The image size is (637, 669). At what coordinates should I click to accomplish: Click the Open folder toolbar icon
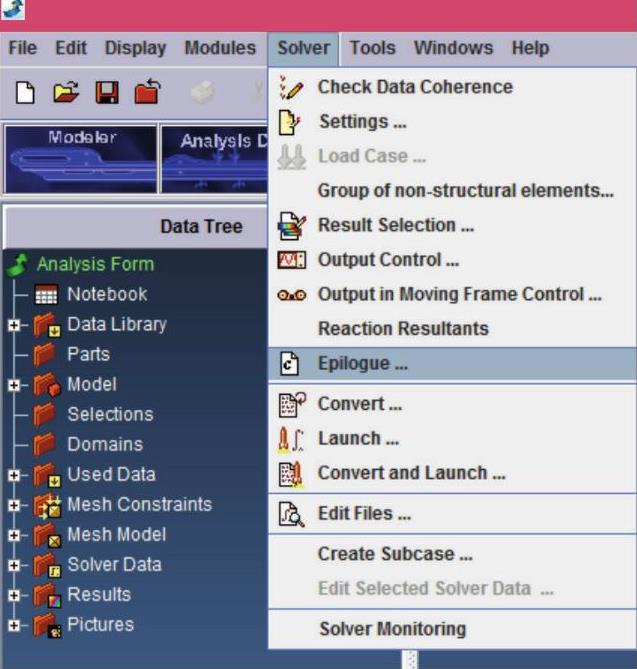click(65, 93)
